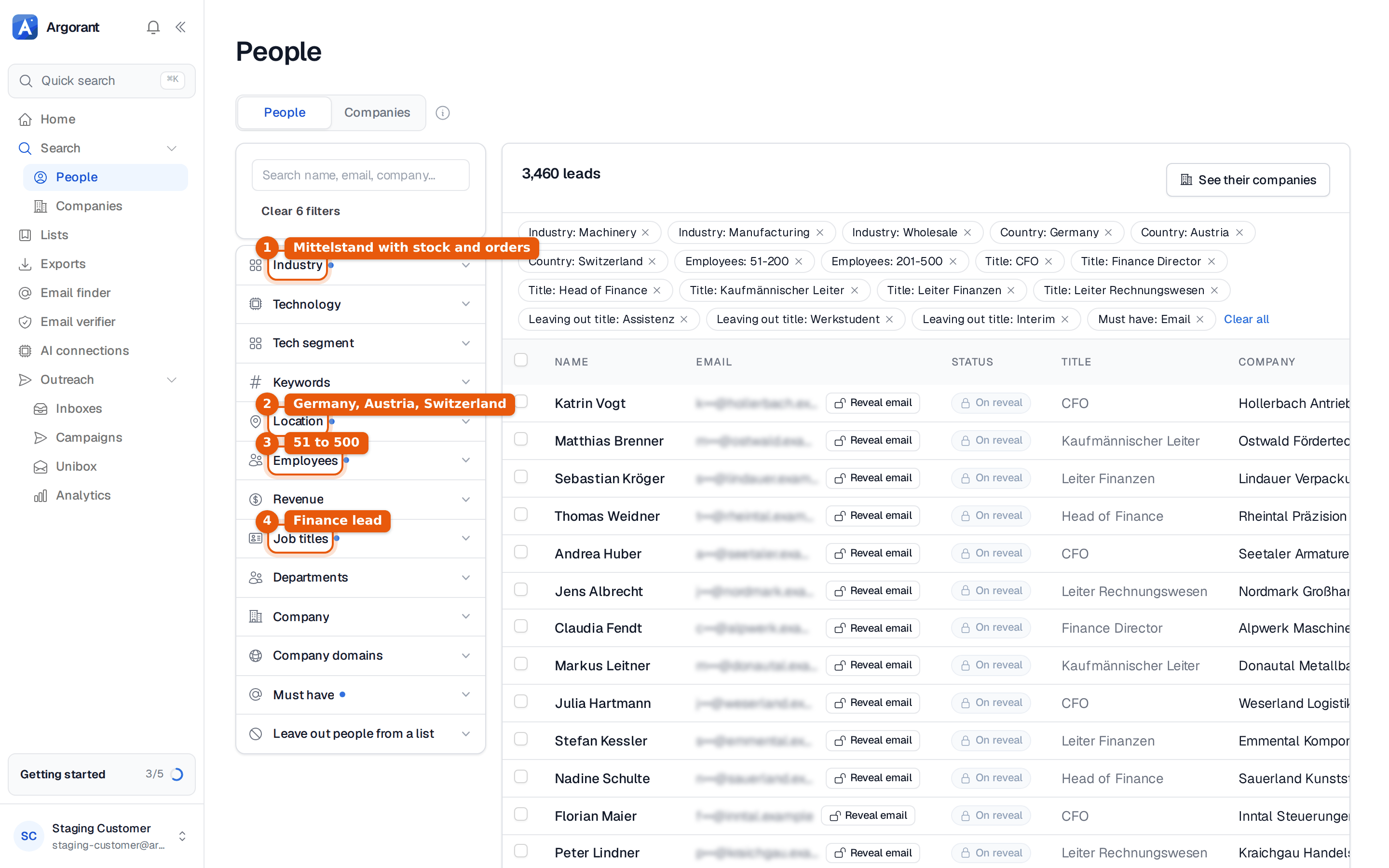Expand the Departments filter section
The width and height of the screenshot is (1389, 868).
coord(360,578)
